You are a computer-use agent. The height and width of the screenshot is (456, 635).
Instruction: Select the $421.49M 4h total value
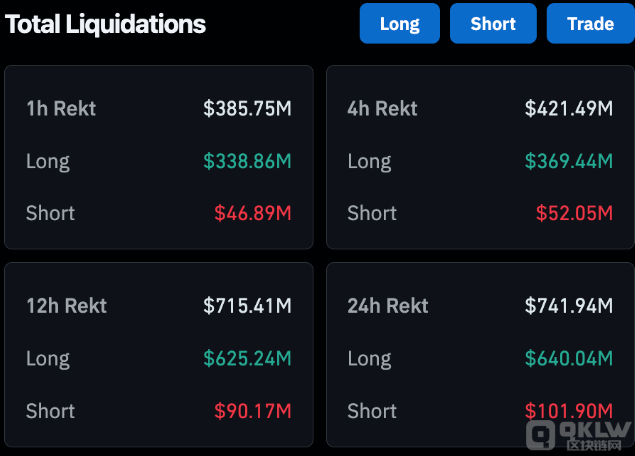(568, 109)
